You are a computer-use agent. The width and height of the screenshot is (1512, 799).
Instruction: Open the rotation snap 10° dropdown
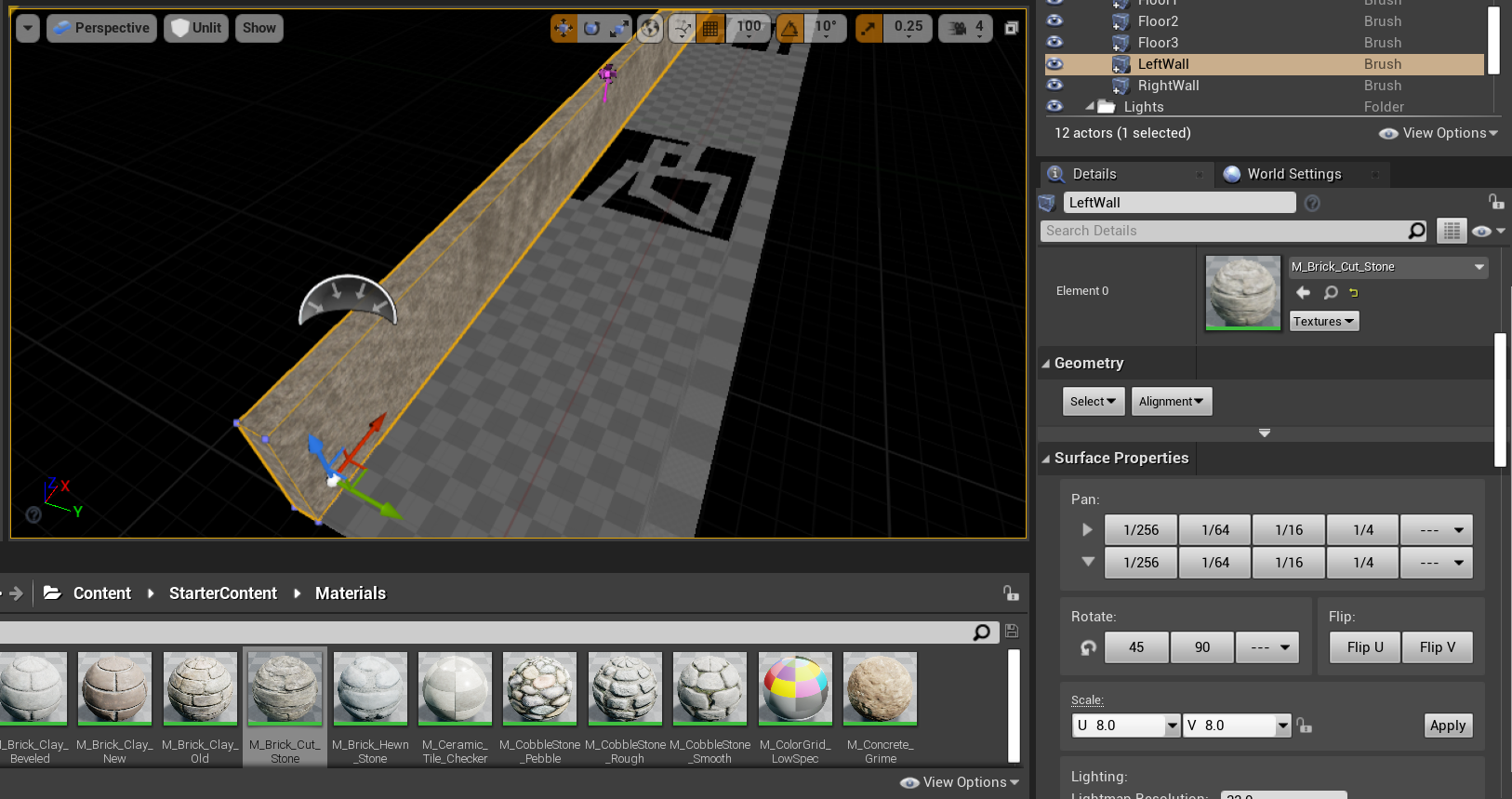click(826, 28)
